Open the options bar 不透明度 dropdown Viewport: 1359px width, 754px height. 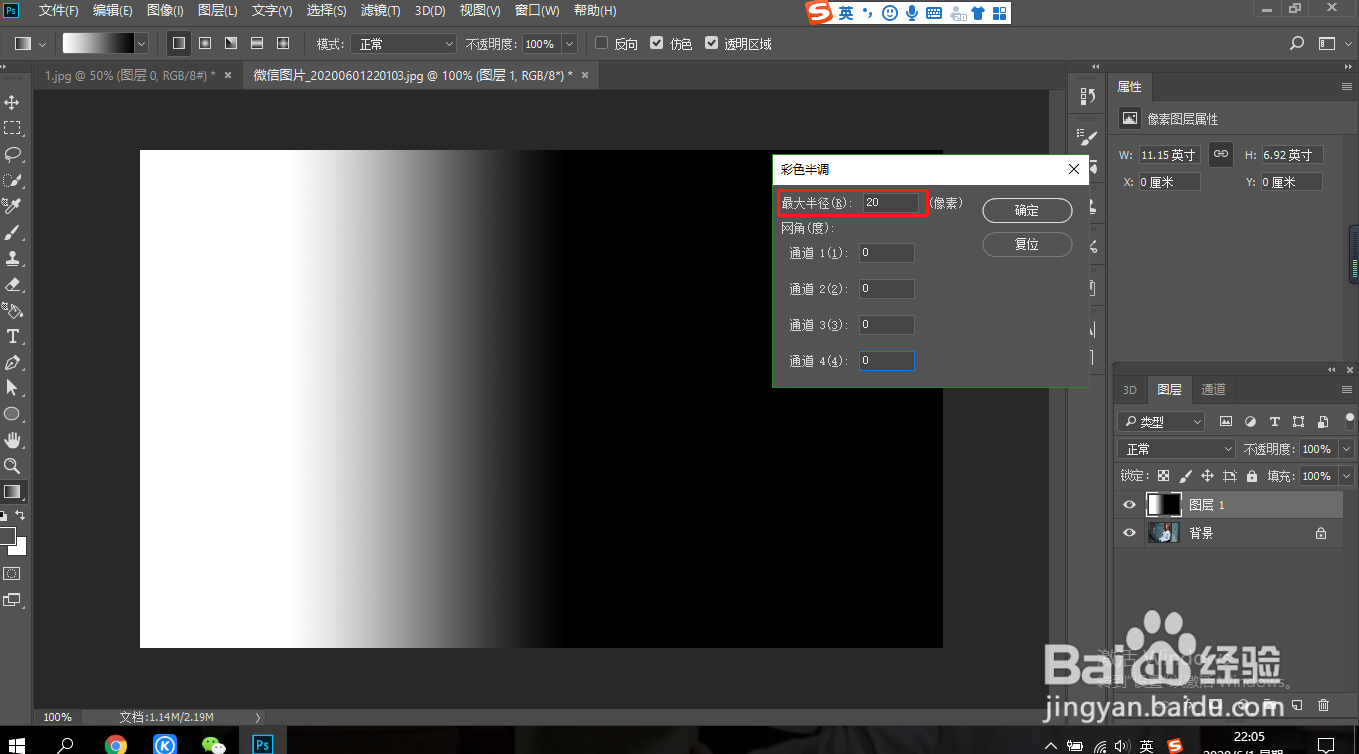click(x=569, y=44)
